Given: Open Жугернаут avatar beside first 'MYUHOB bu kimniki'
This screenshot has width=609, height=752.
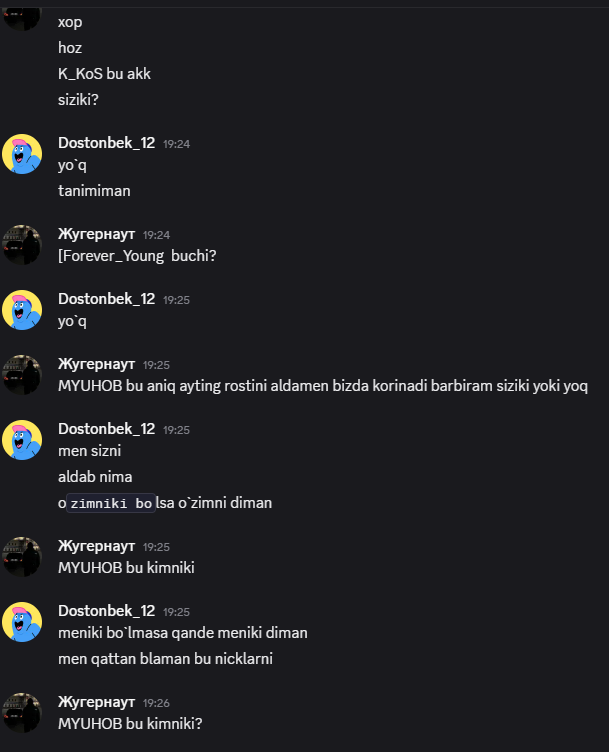Looking at the screenshot, I should click(x=22, y=557).
